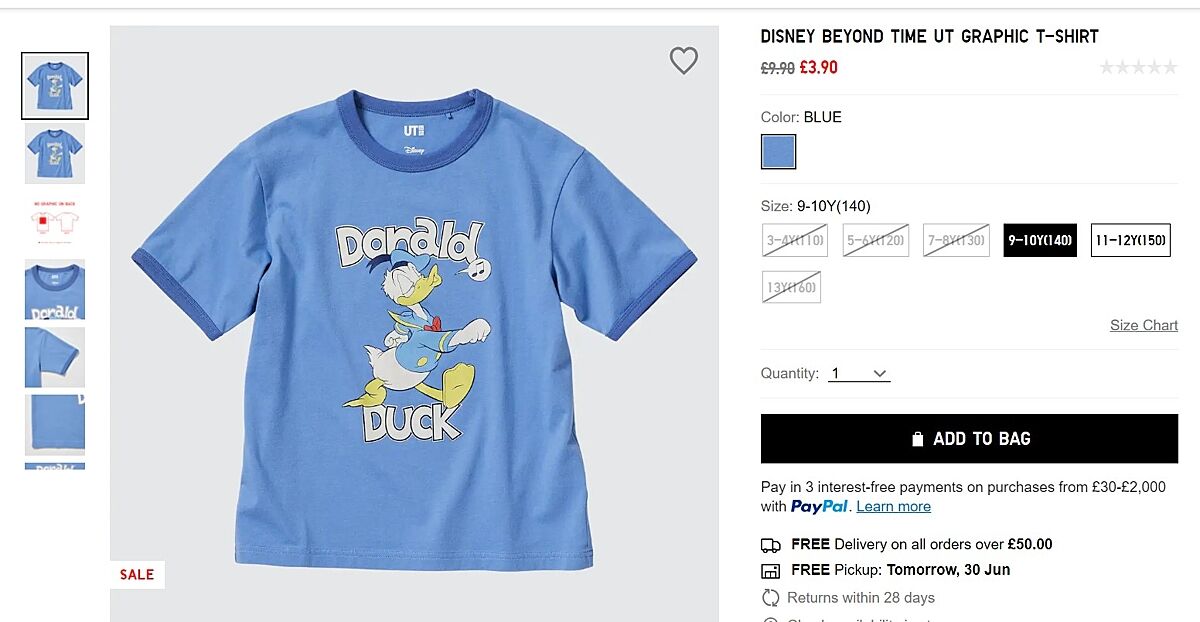This screenshot has height=622, width=1200.
Task: Select the BLUE color swatch
Action: click(x=779, y=152)
